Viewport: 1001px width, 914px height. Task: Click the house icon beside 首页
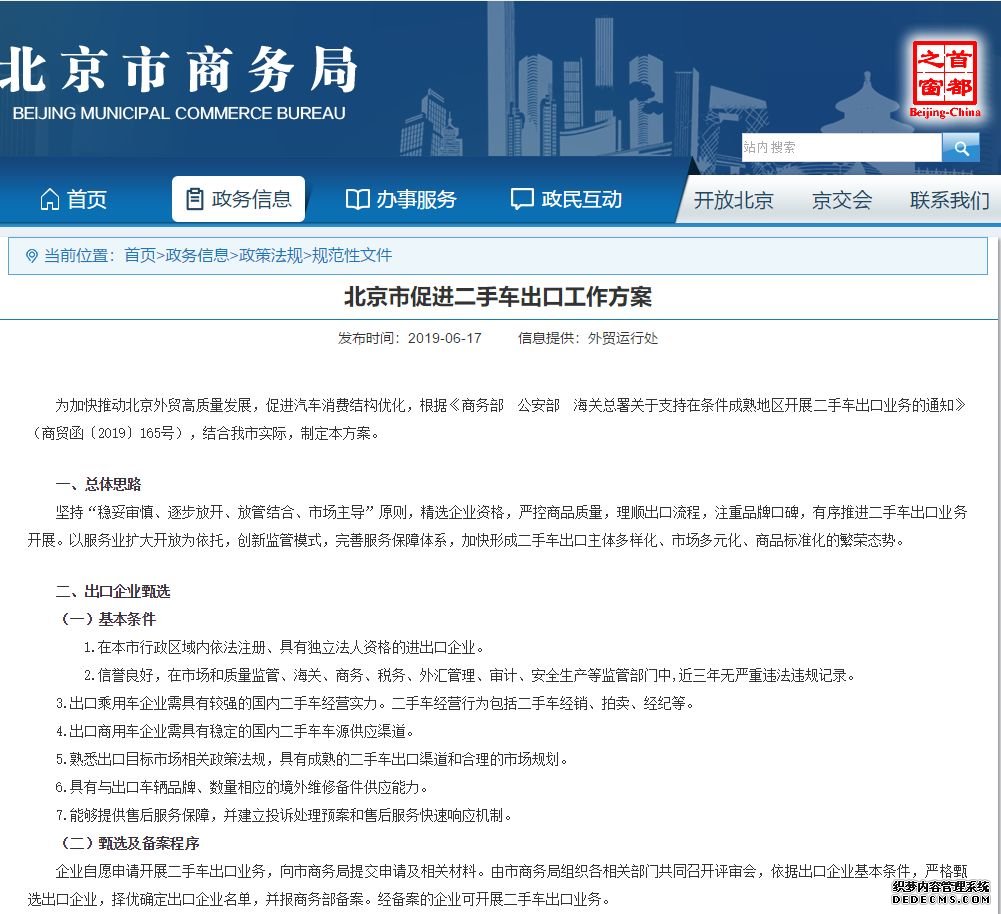[50, 199]
